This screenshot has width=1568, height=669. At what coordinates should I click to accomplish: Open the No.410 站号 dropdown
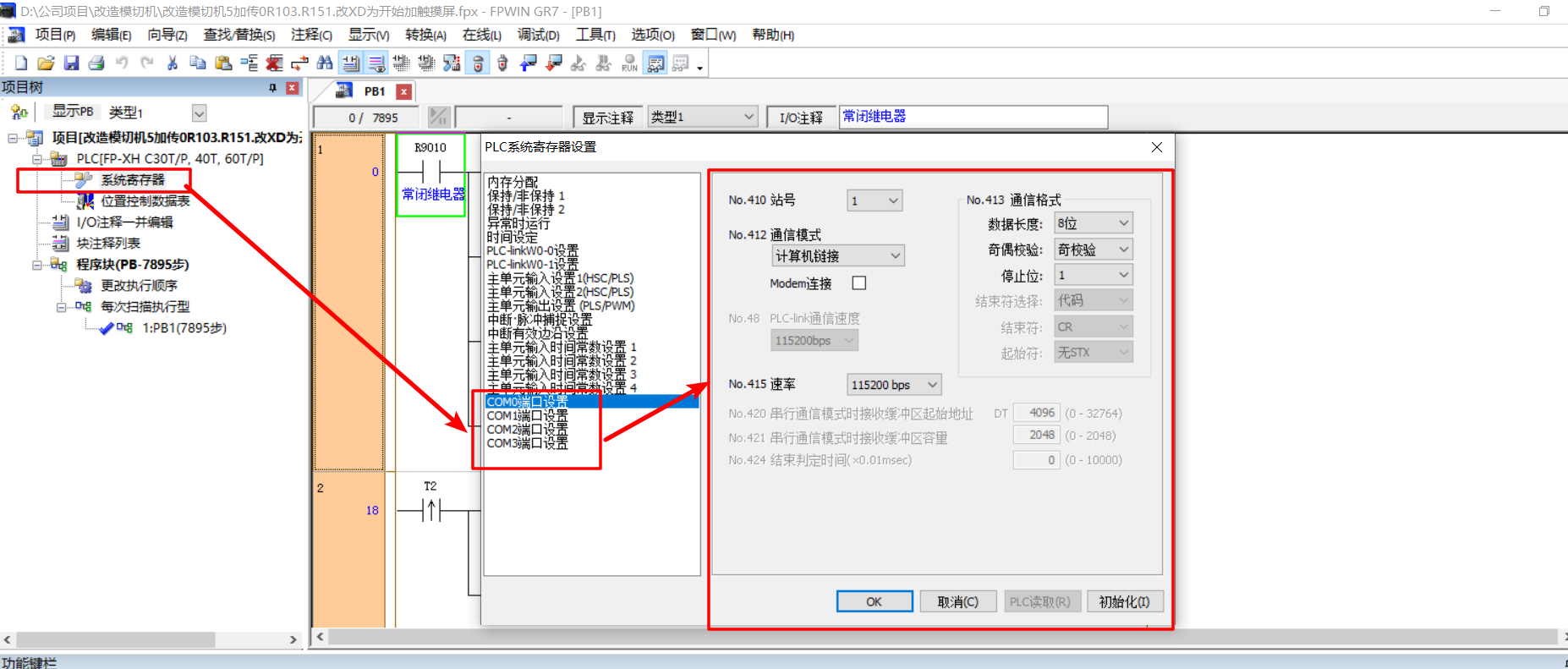[874, 200]
